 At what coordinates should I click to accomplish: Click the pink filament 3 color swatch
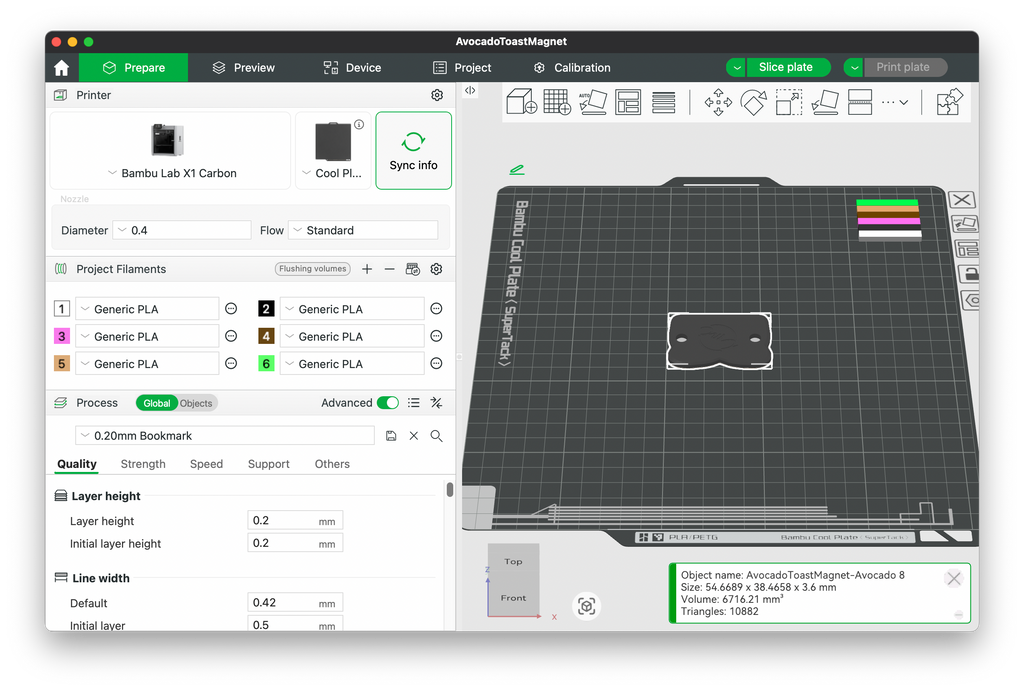click(61, 336)
